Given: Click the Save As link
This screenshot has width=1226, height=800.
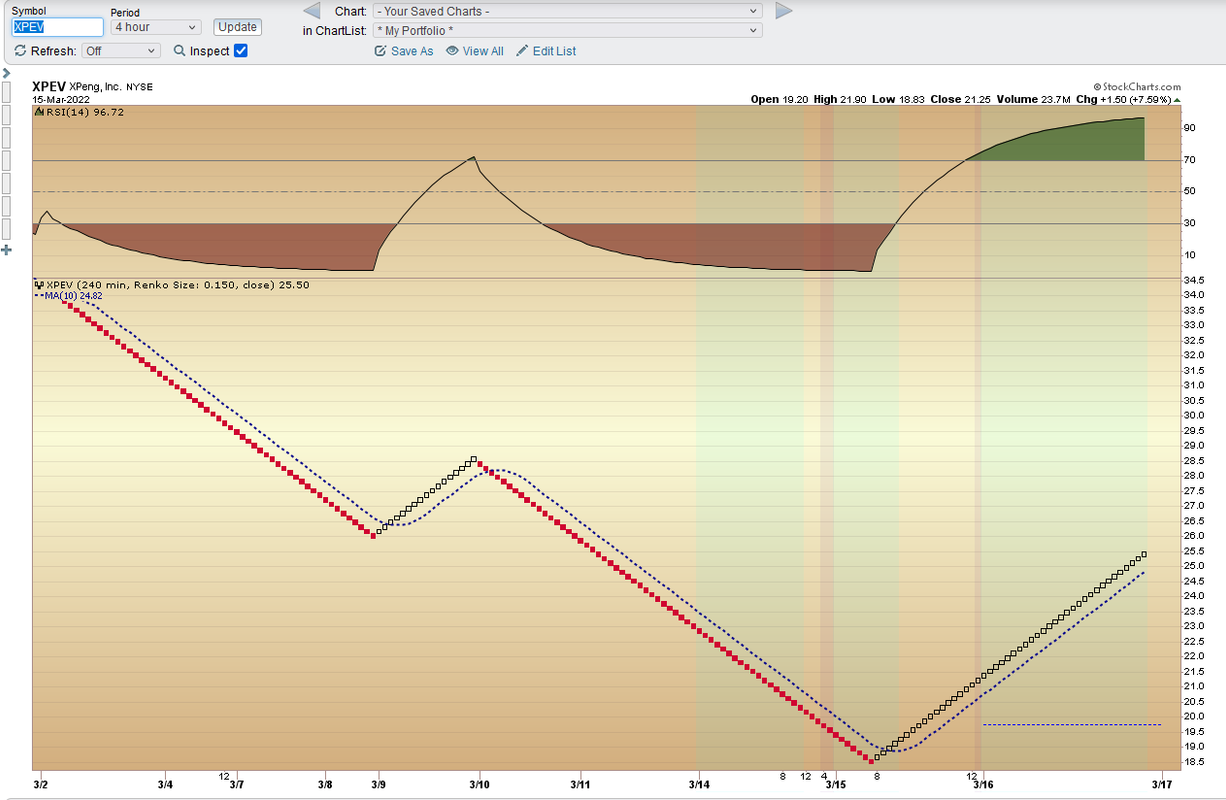Looking at the screenshot, I should (x=404, y=51).
